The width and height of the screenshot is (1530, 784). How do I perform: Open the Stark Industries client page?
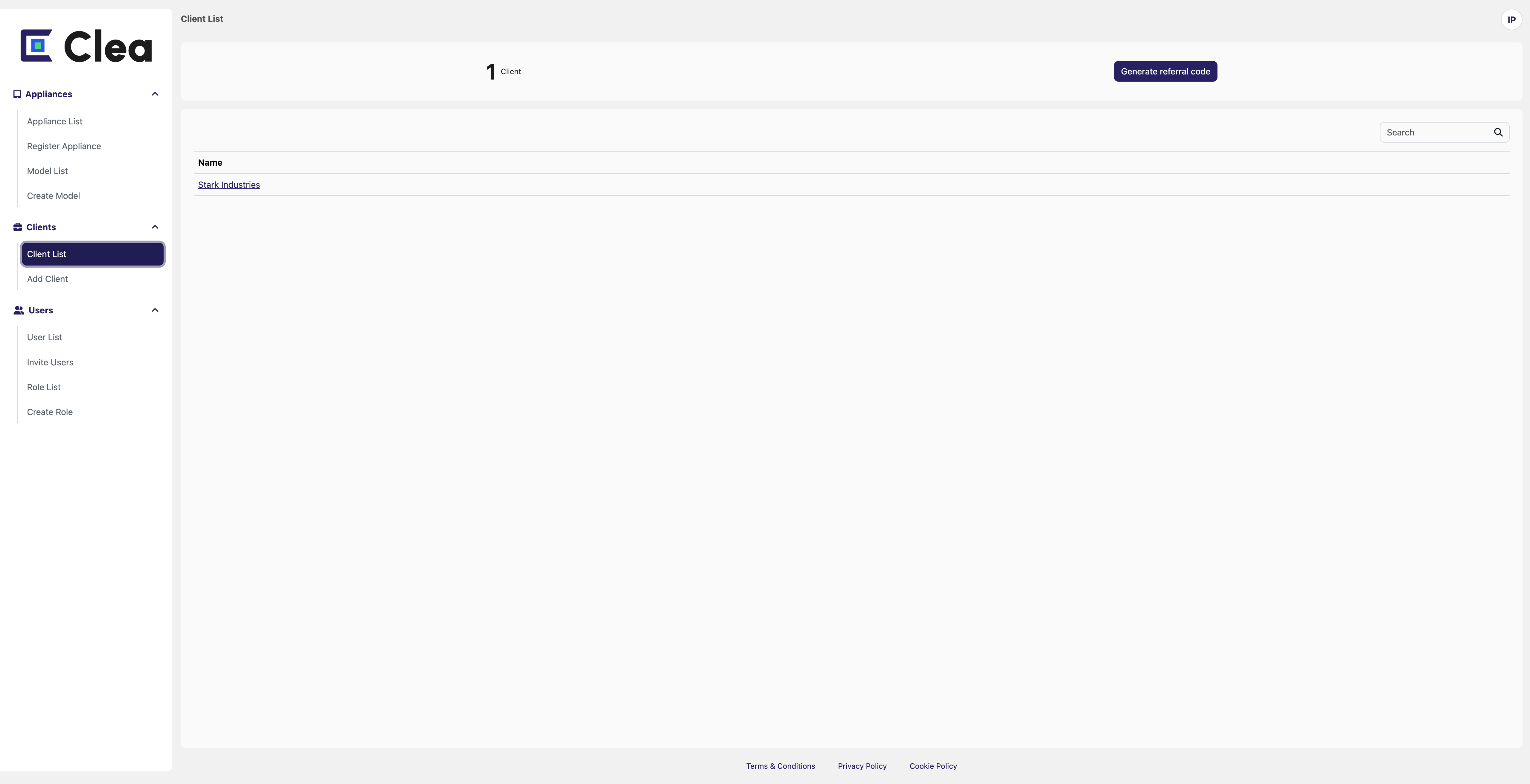point(229,184)
